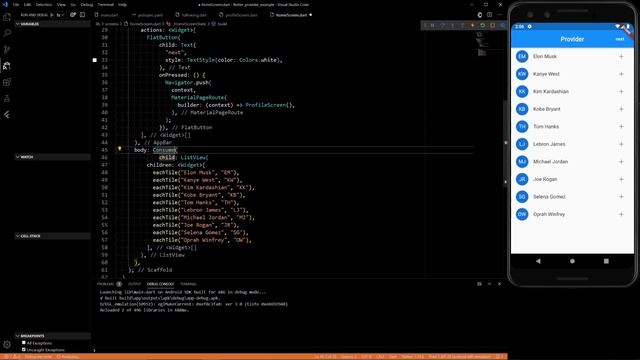Open the Manage gear in the activity bar
Viewport: 640px width, 360px height.
coord(7,345)
